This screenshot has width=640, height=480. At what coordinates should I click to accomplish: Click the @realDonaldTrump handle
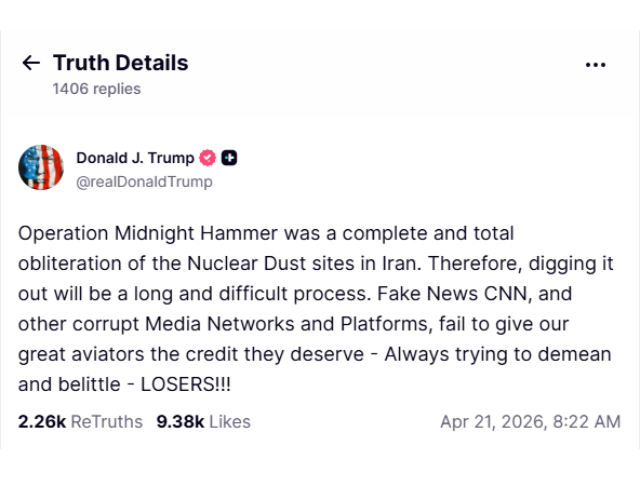click(x=144, y=182)
